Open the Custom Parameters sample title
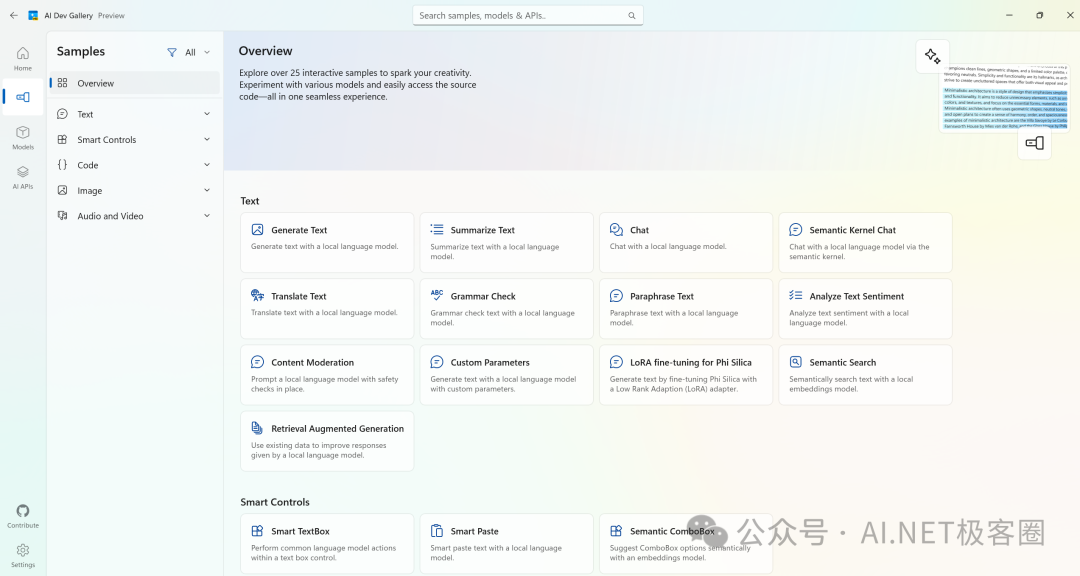Image resolution: width=1080 pixels, height=576 pixels. pos(490,362)
